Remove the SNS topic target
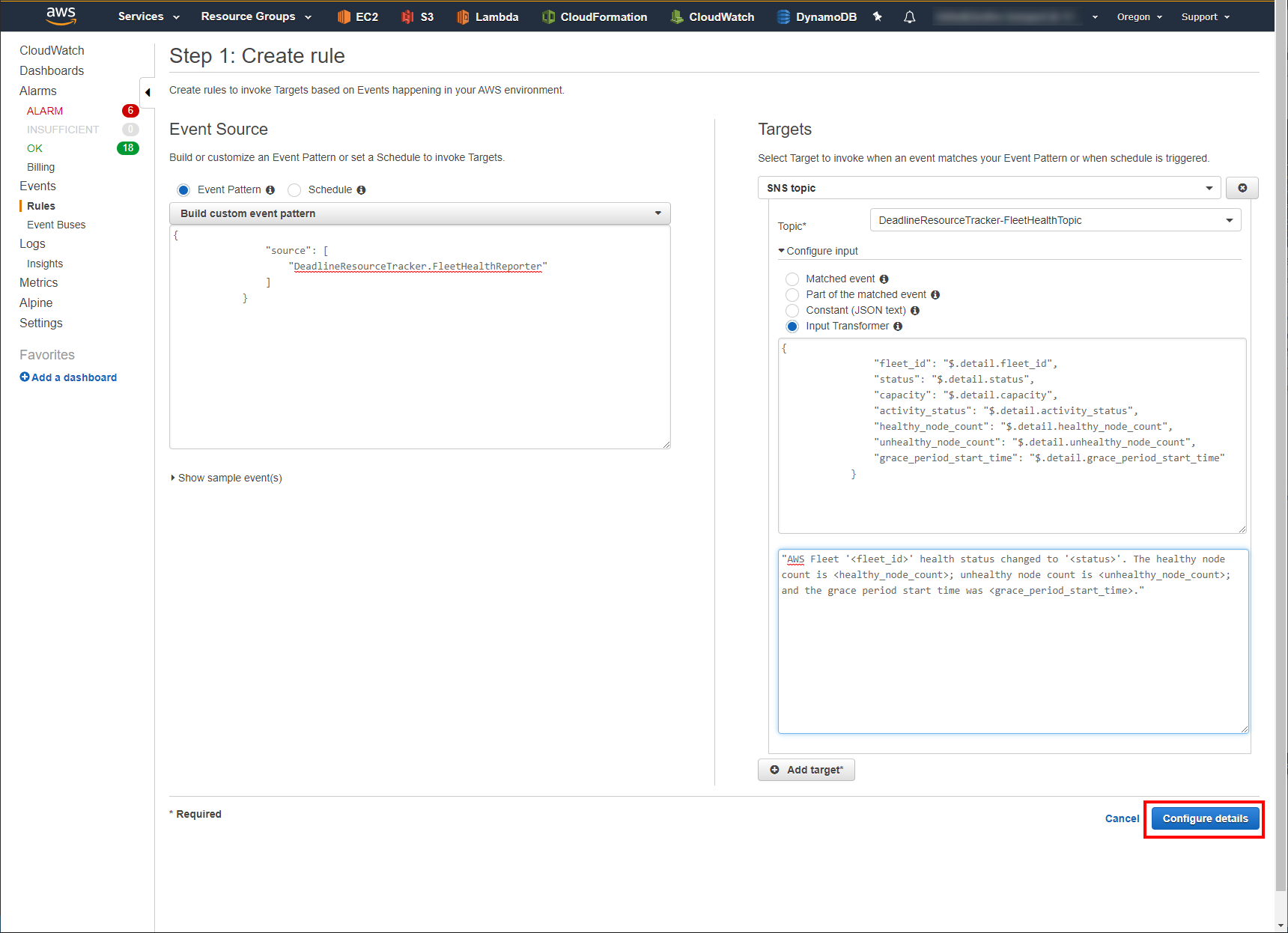Image resolution: width=1288 pixels, height=933 pixels. point(1242,187)
